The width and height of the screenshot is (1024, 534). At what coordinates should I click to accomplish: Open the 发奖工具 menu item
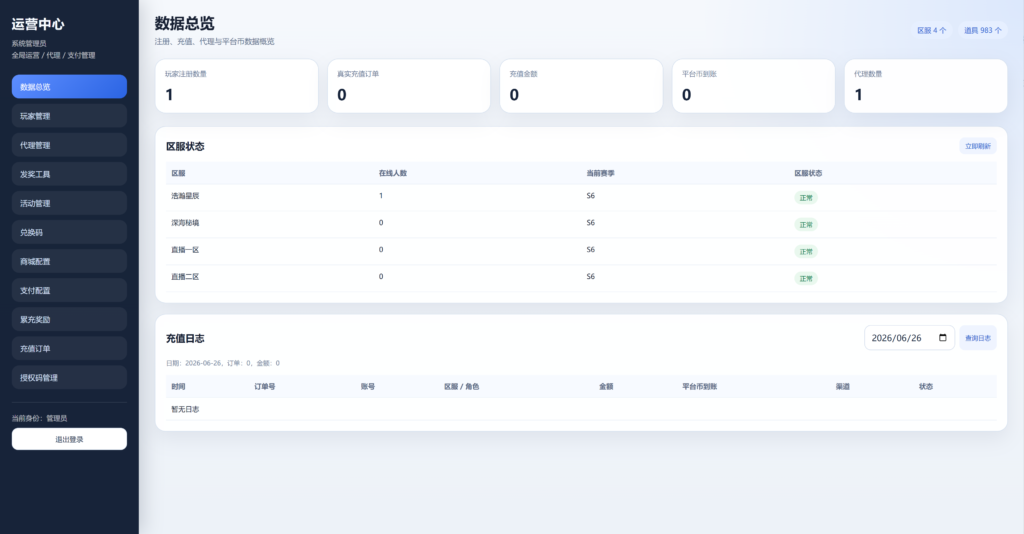tap(69, 174)
